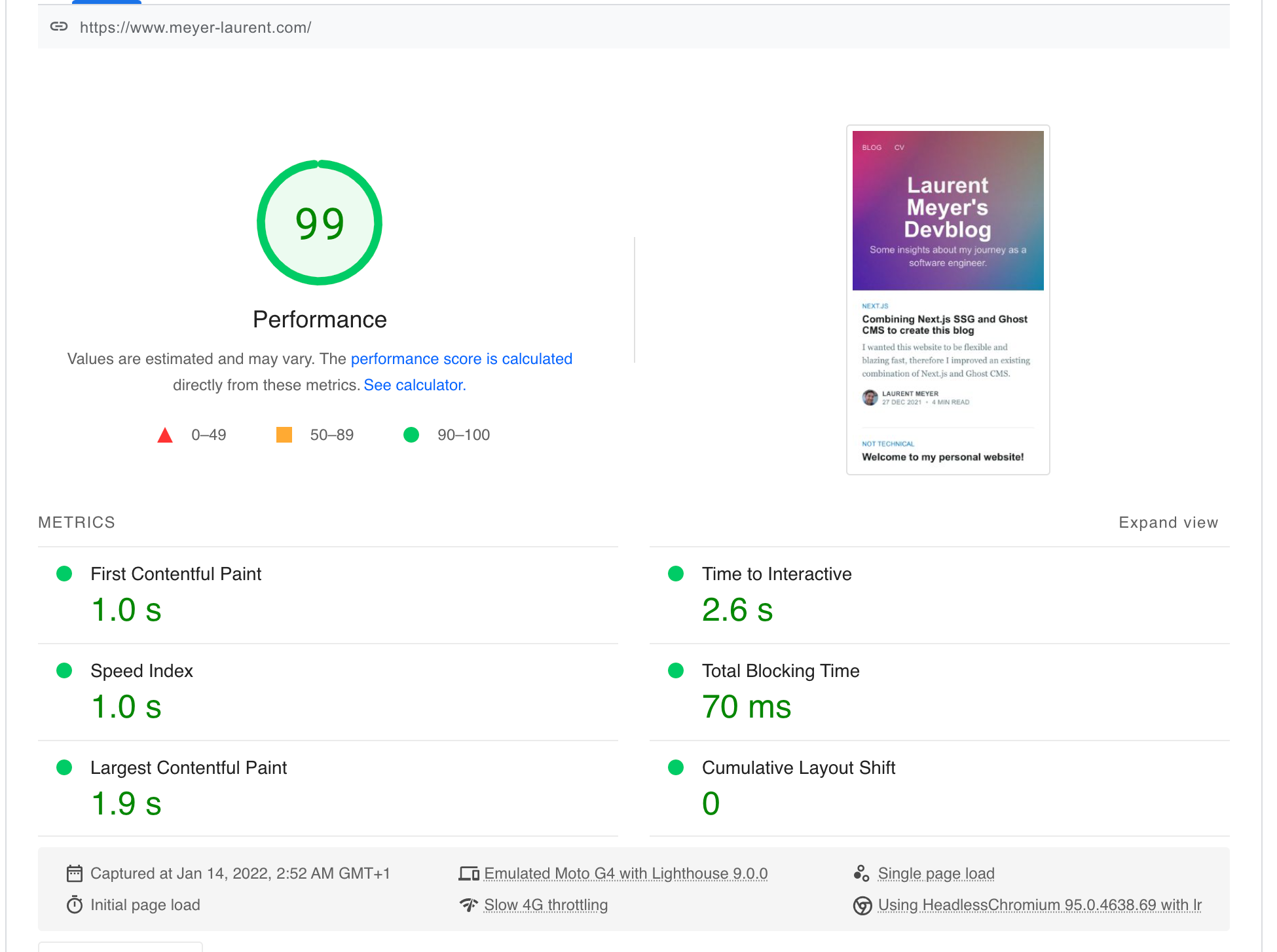1277x952 pixels.
Task: Click the Speed Index label
Action: [x=142, y=671]
